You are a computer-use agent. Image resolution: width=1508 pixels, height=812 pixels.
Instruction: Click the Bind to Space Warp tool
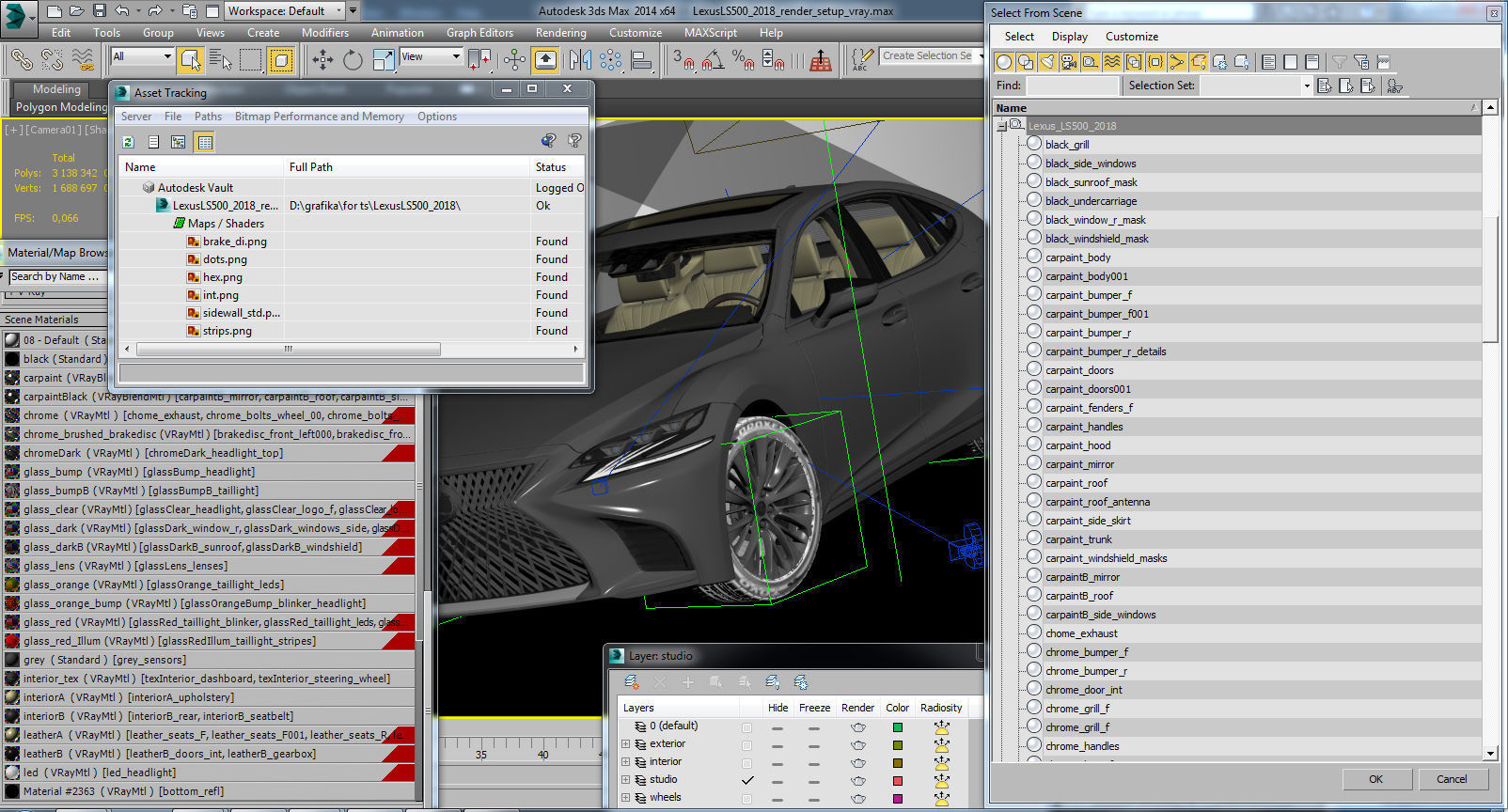pyautogui.click(x=83, y=60)
